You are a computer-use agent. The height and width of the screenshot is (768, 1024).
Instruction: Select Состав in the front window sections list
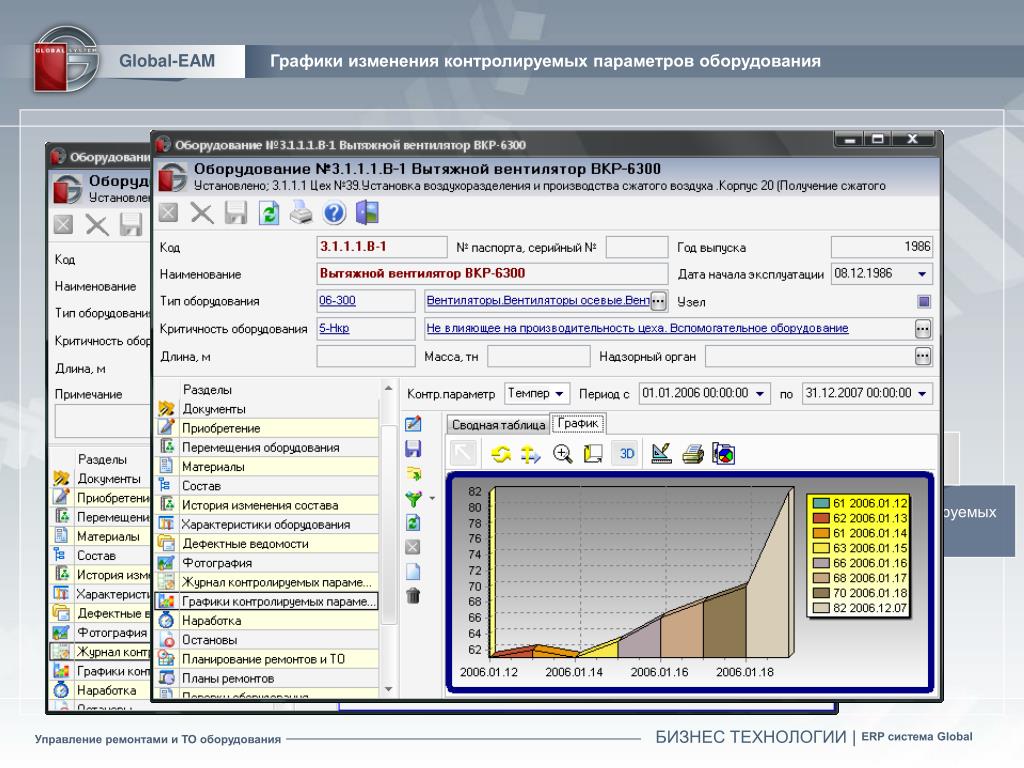268,486
